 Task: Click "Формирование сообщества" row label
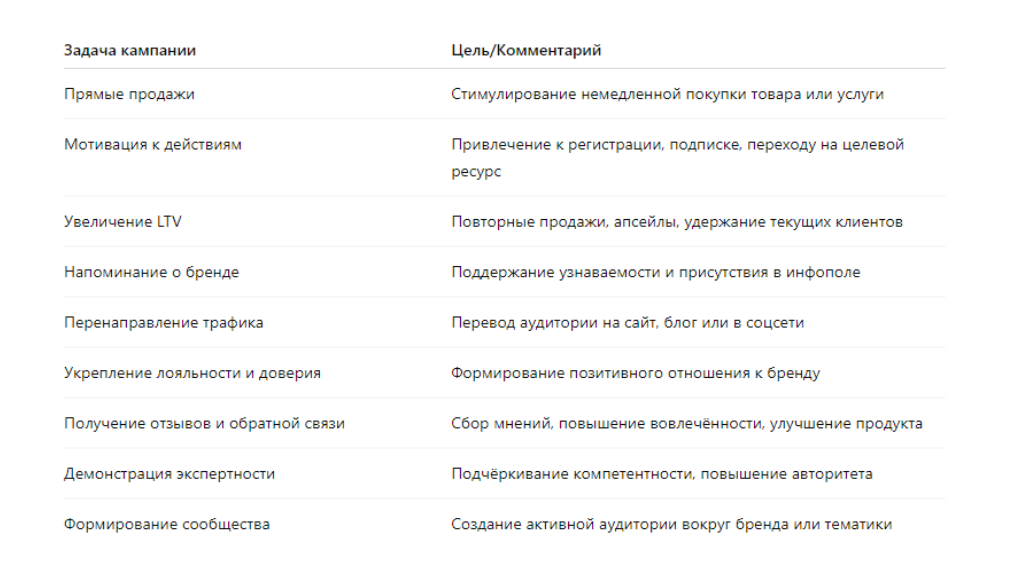pyautogui.click(x=167, y=524)
